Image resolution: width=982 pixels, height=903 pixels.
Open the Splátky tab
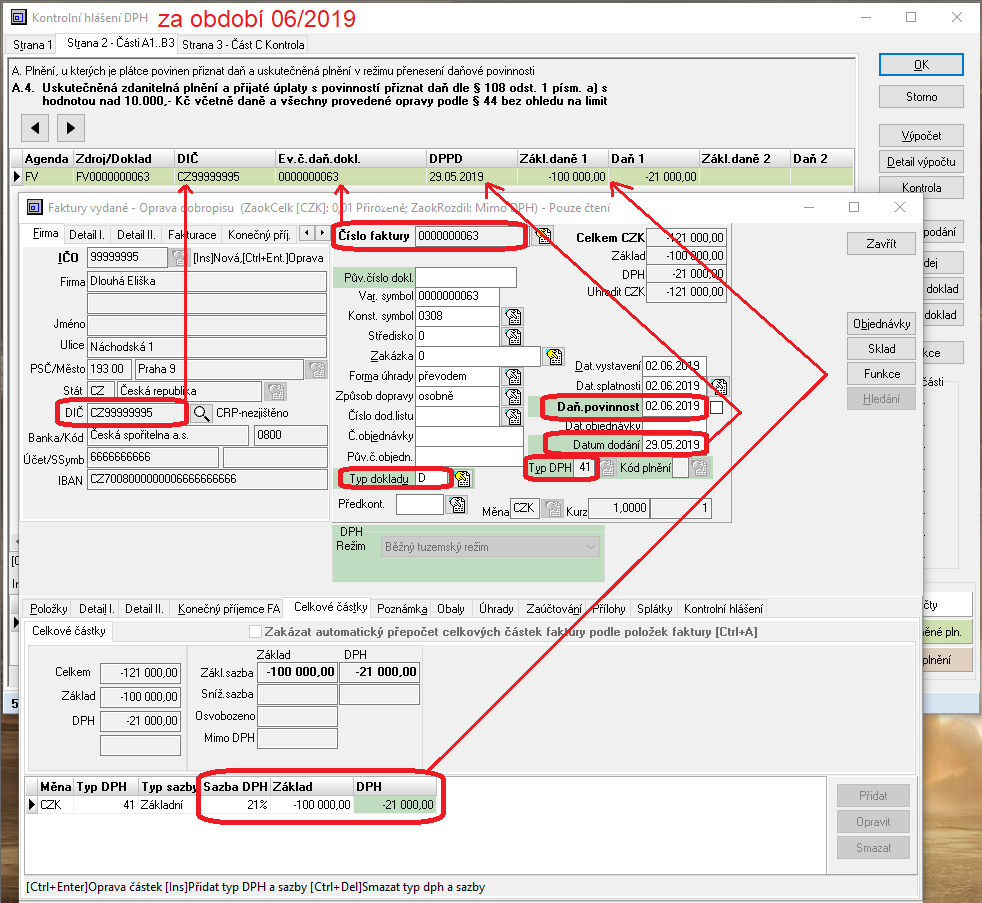coord(654,609)
